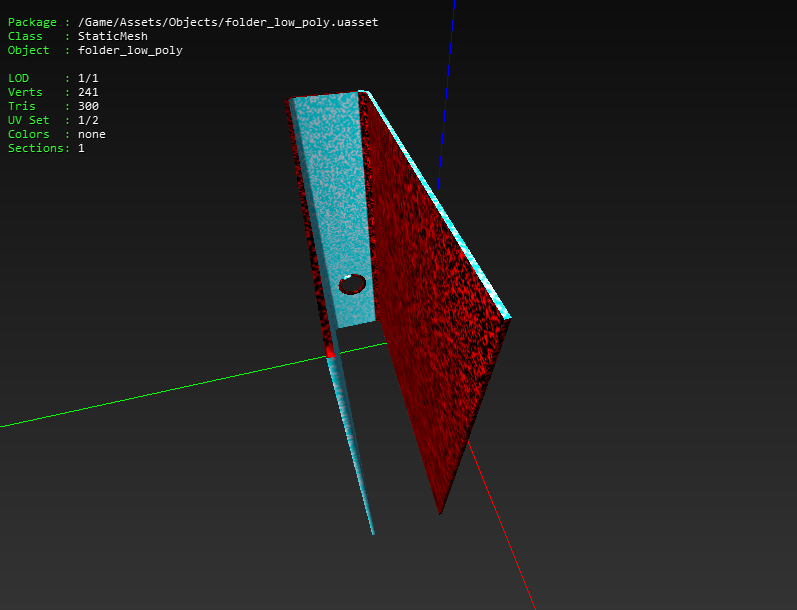This screenshot has width=797, height=610.
Task: Click the UV Set label
Action: (x=28, y=120)
